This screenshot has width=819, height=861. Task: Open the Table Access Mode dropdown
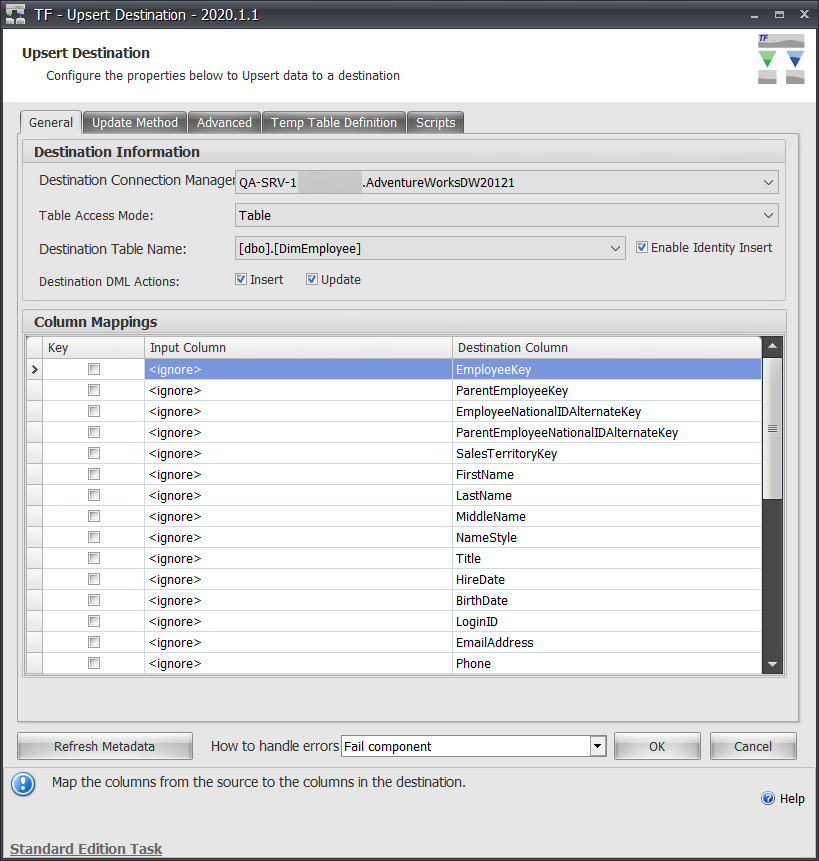768,215
